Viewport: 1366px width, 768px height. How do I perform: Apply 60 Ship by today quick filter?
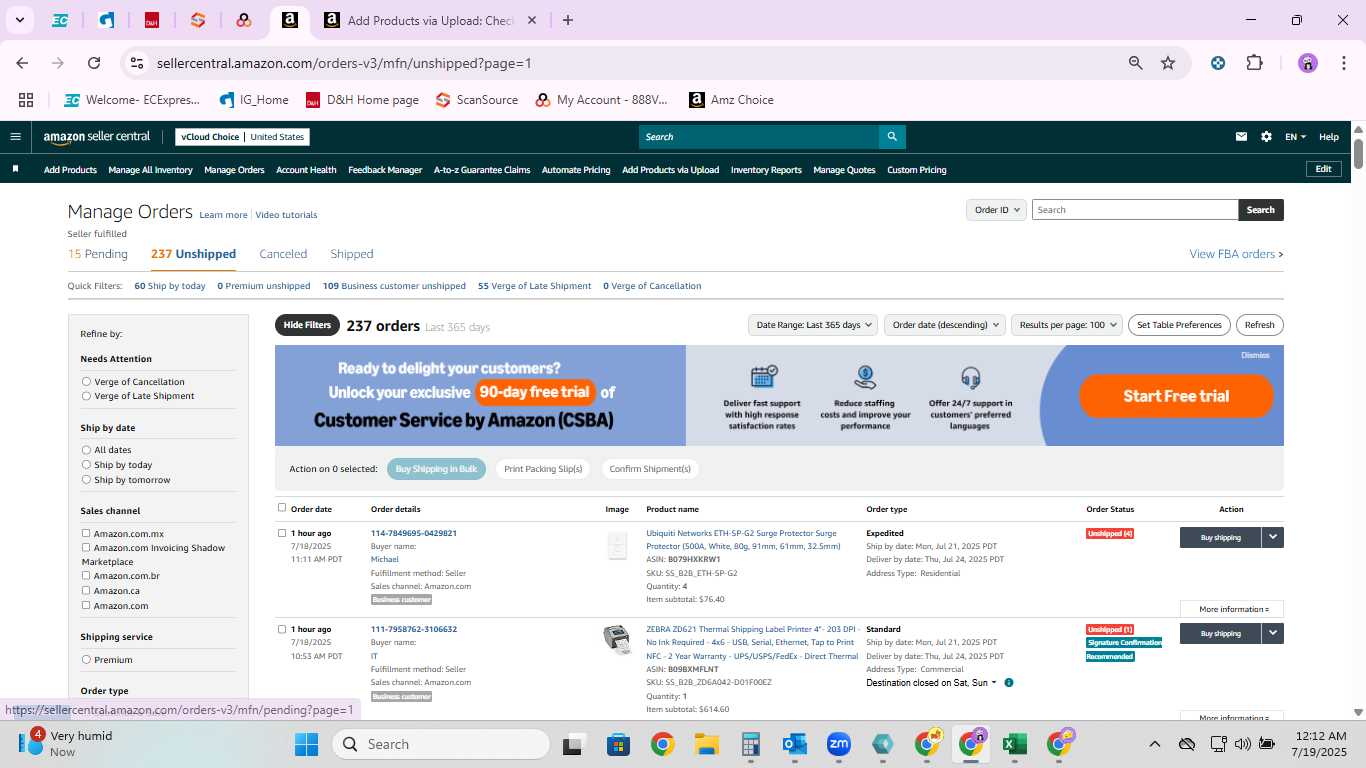tap(170, 286)
